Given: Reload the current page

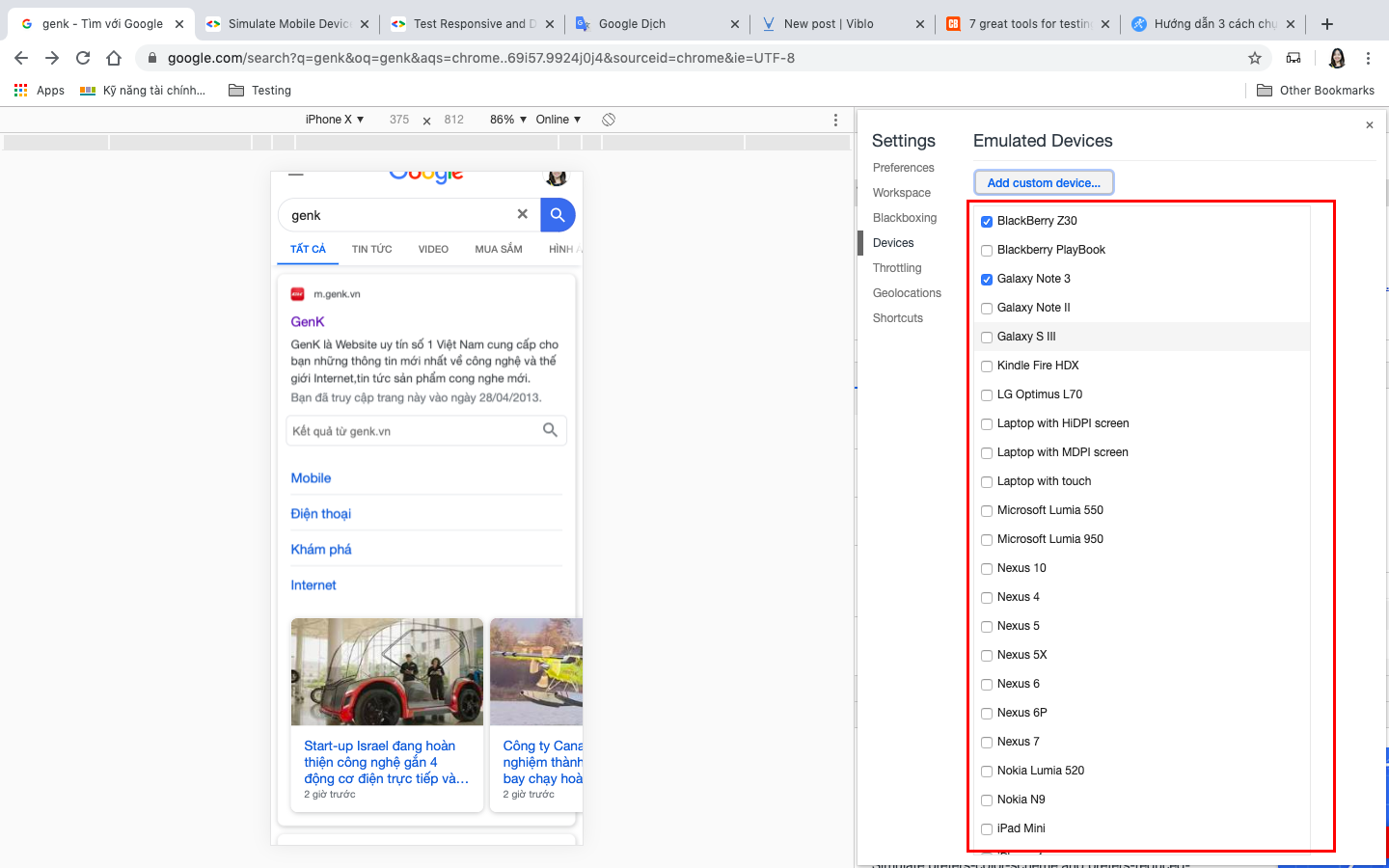Looking at the screenshot, I should click(x=83, y=58).
